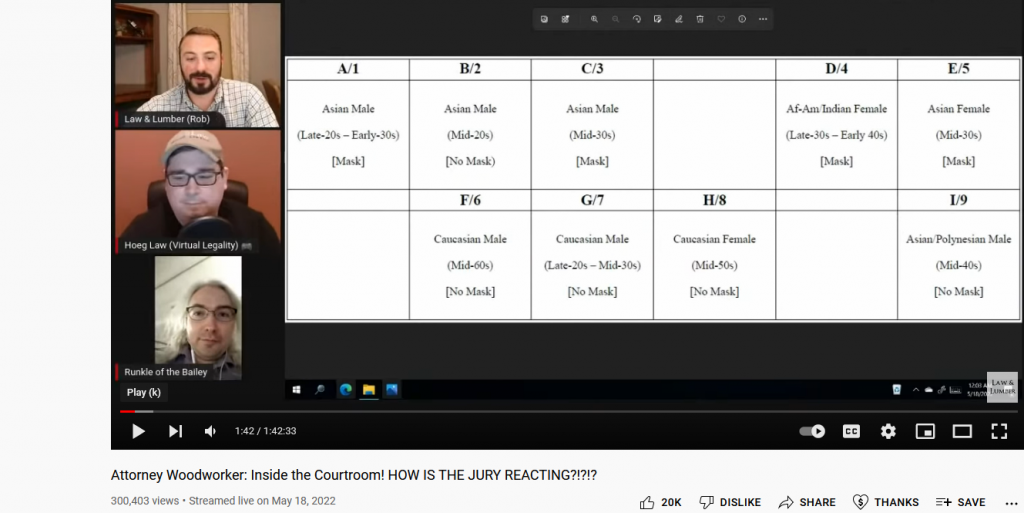Open SAVE to playlist menu
The image size is (1024, 513).
960,502
